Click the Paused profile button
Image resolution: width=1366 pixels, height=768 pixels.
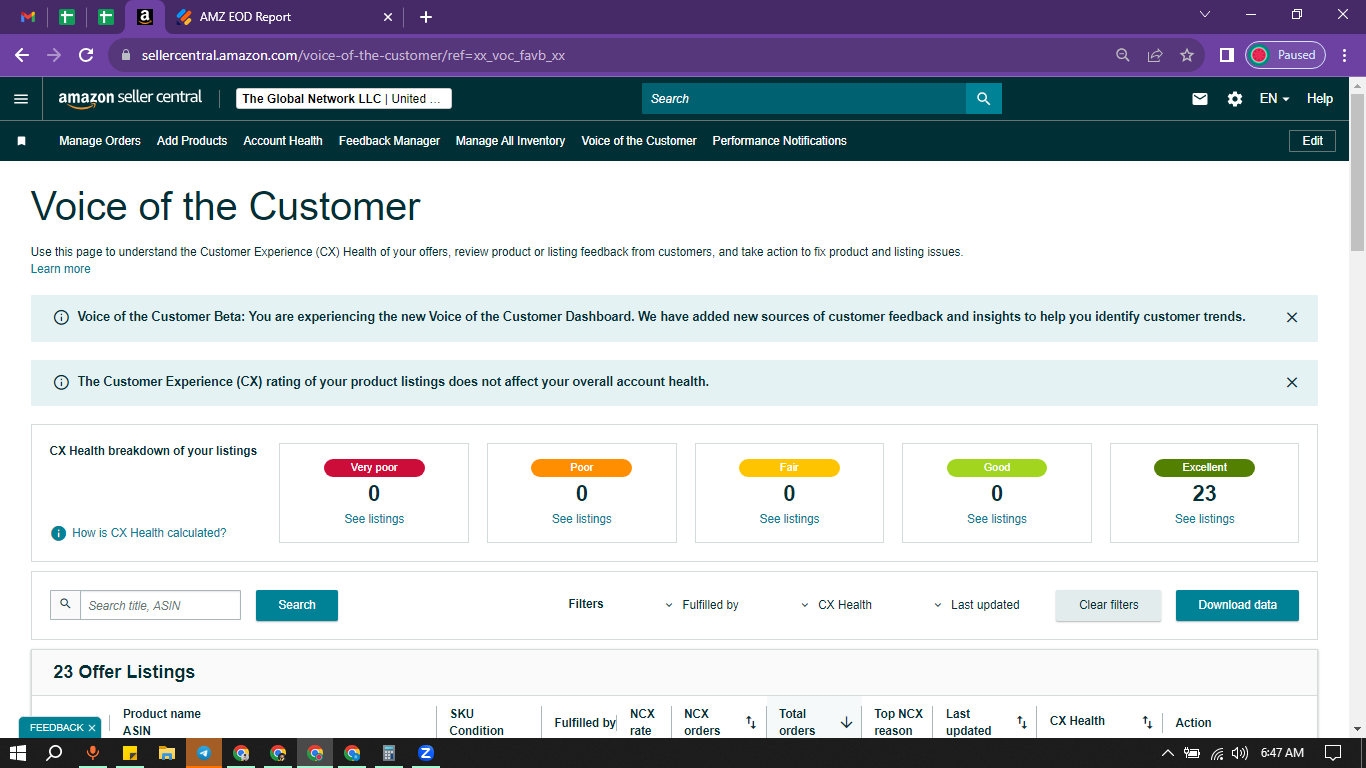pyautogui.click(x=1286, y=55)
